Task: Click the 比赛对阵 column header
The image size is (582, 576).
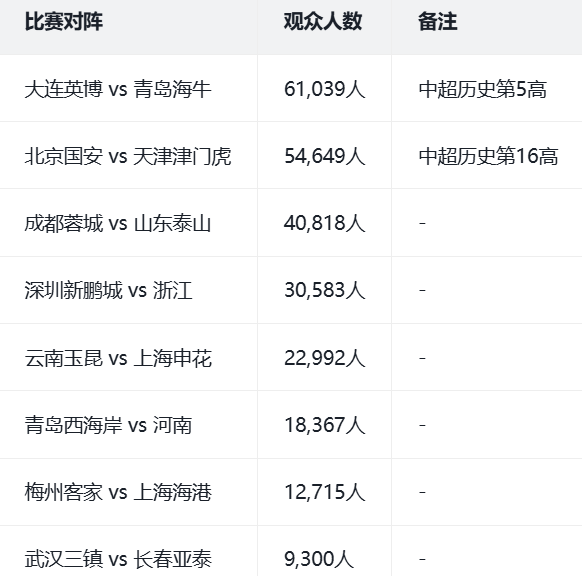Action: tap(63, 21)
